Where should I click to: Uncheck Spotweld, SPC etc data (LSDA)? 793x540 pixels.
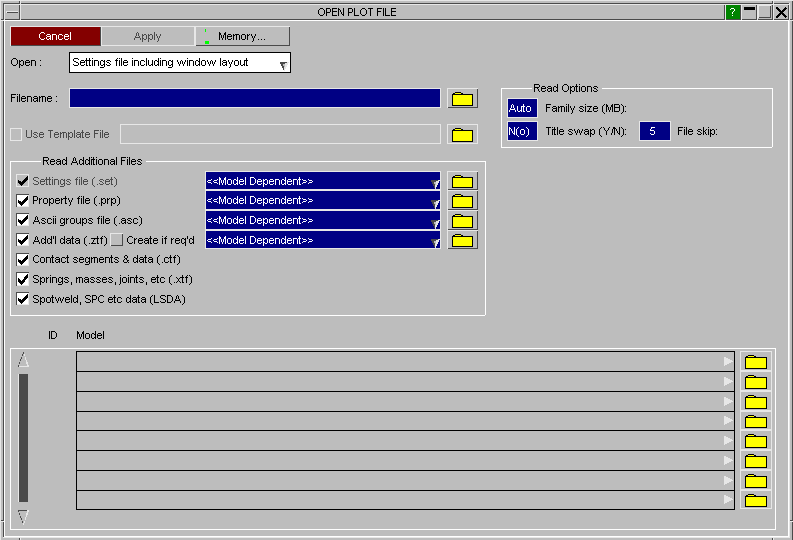22,299
